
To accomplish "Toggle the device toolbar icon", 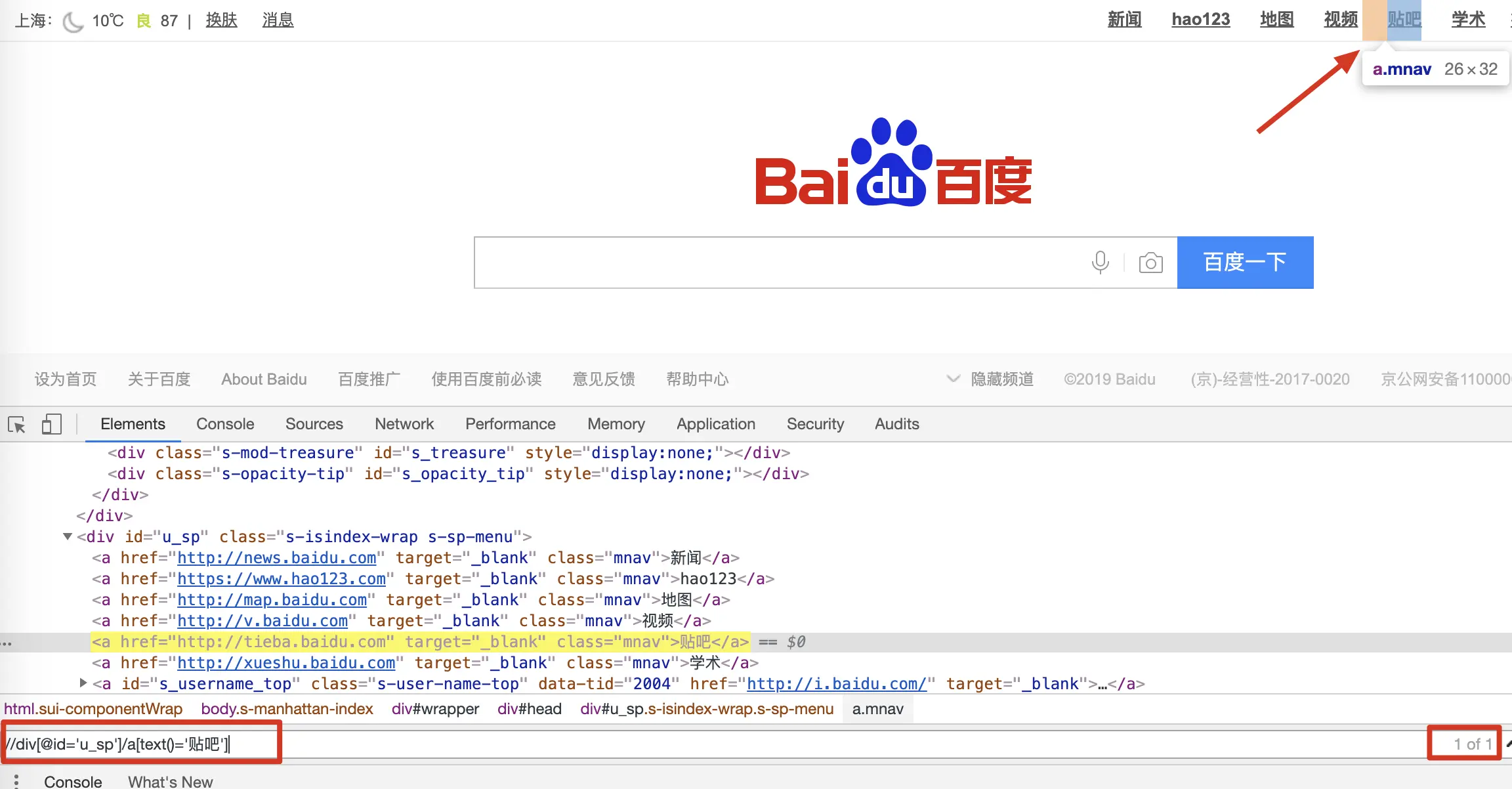I will (51, 424).
